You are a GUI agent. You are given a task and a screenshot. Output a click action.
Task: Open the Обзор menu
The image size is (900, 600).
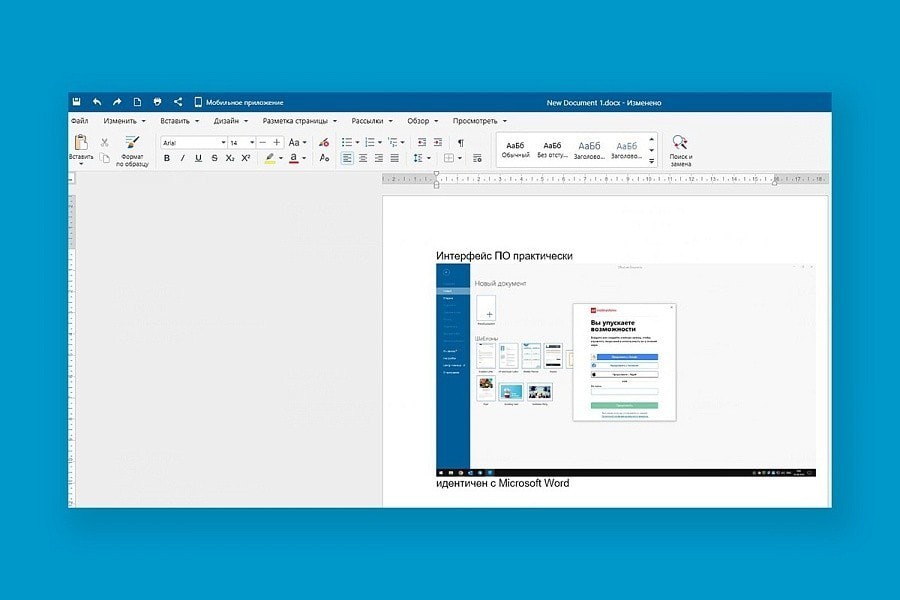point(422,121)
